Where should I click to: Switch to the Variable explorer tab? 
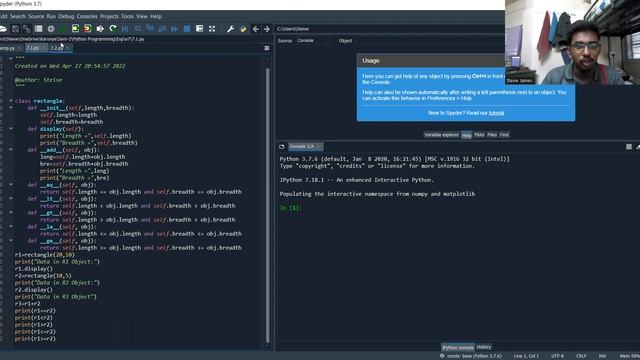tap(441, 135)
